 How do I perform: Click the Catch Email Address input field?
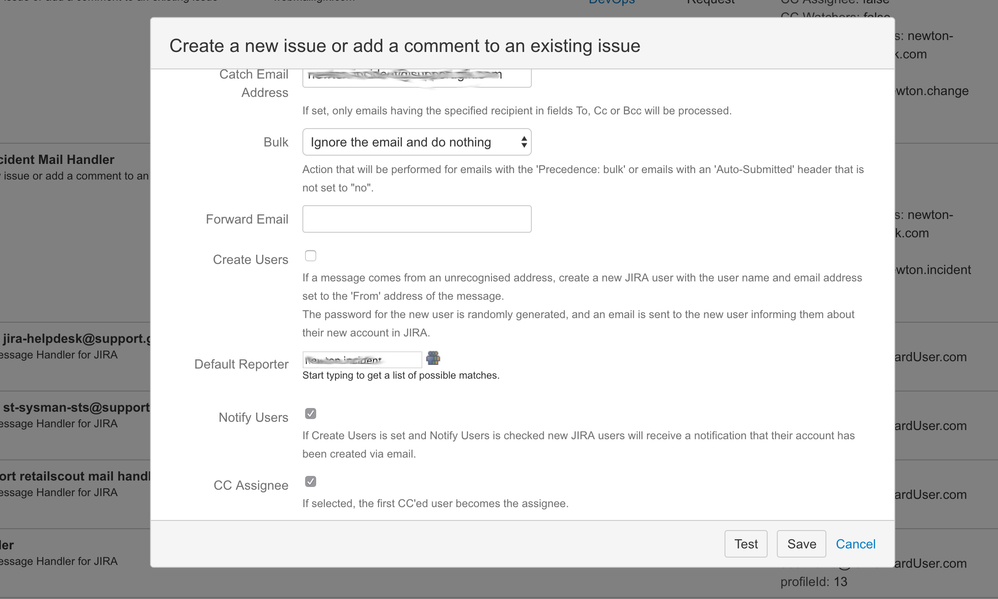tap(417, 78)
